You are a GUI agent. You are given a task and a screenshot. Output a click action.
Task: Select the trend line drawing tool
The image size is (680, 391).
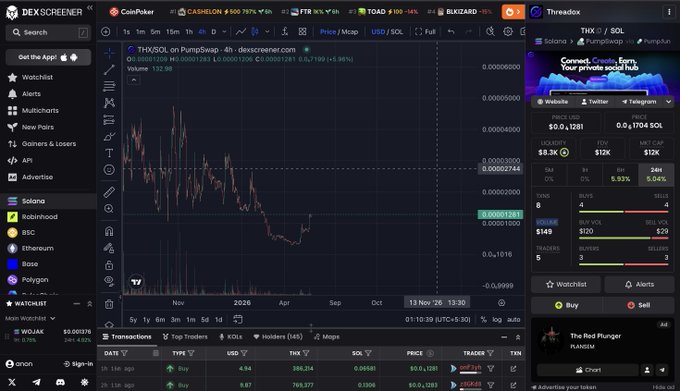coord(109,69)
